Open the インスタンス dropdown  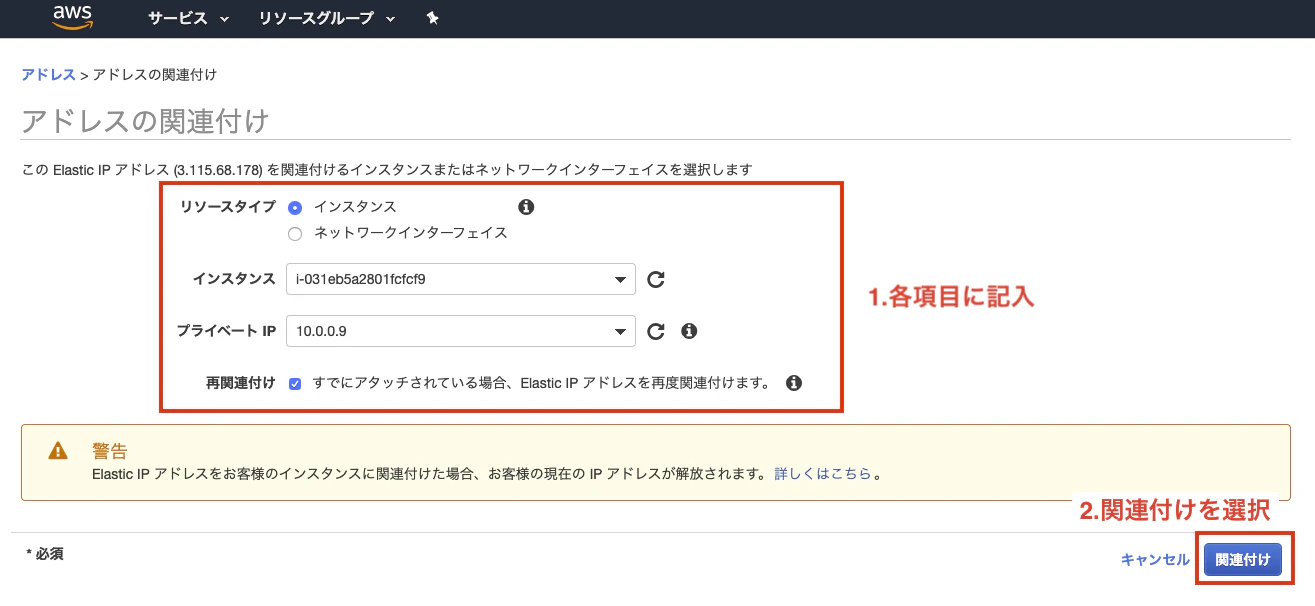pos(460,279)
